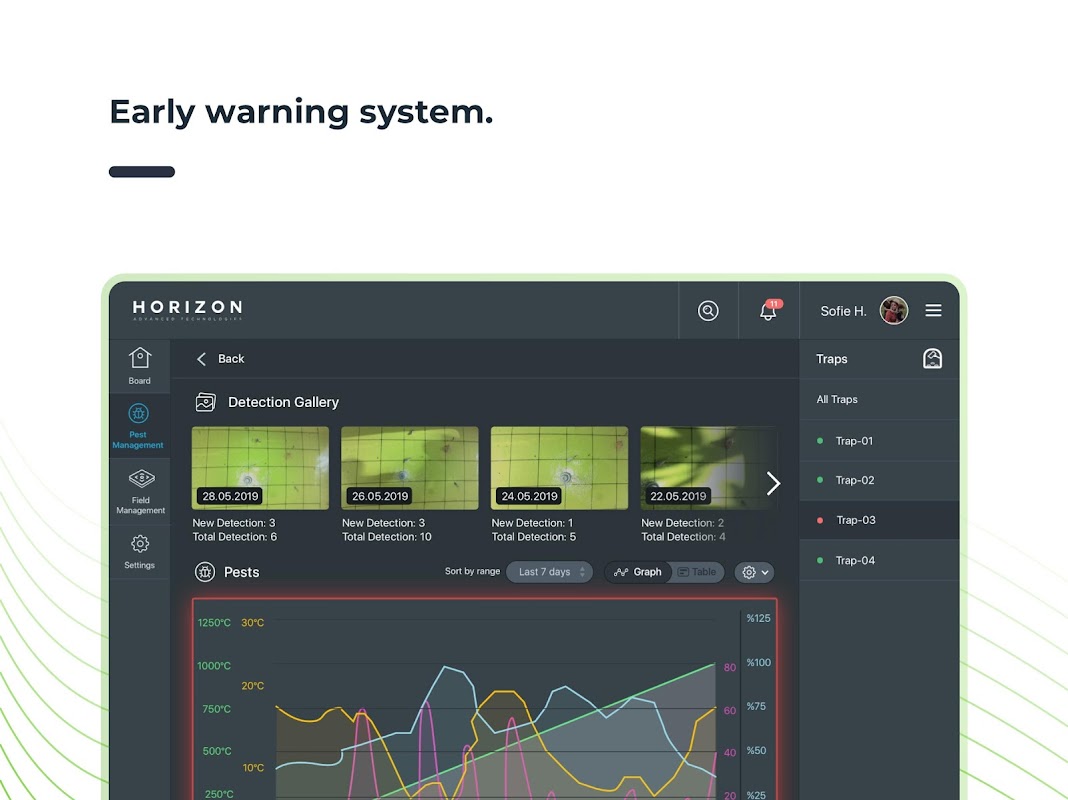This screenshot has height=800, width=1068.
Task: Open the search icon in header
Action: click(x=708, y=310)
